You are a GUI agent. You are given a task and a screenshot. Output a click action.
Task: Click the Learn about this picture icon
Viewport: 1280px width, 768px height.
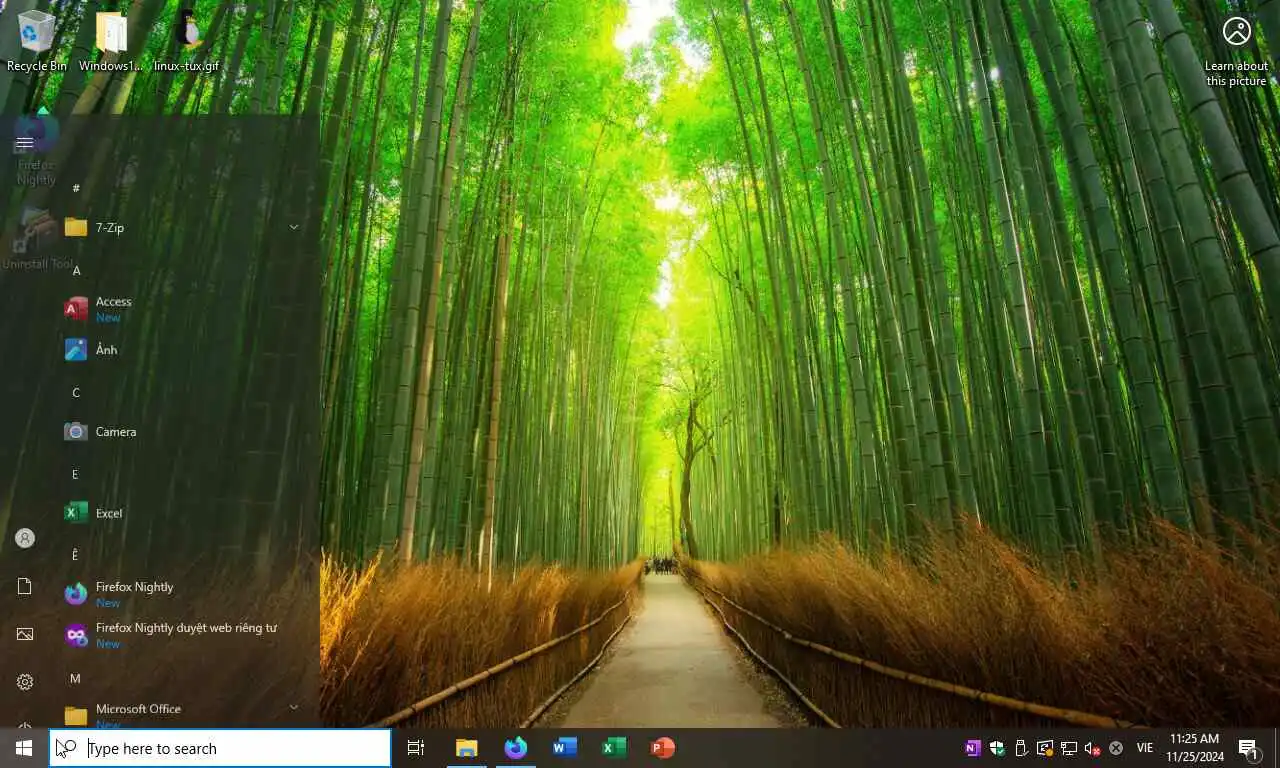[1236, 50]
